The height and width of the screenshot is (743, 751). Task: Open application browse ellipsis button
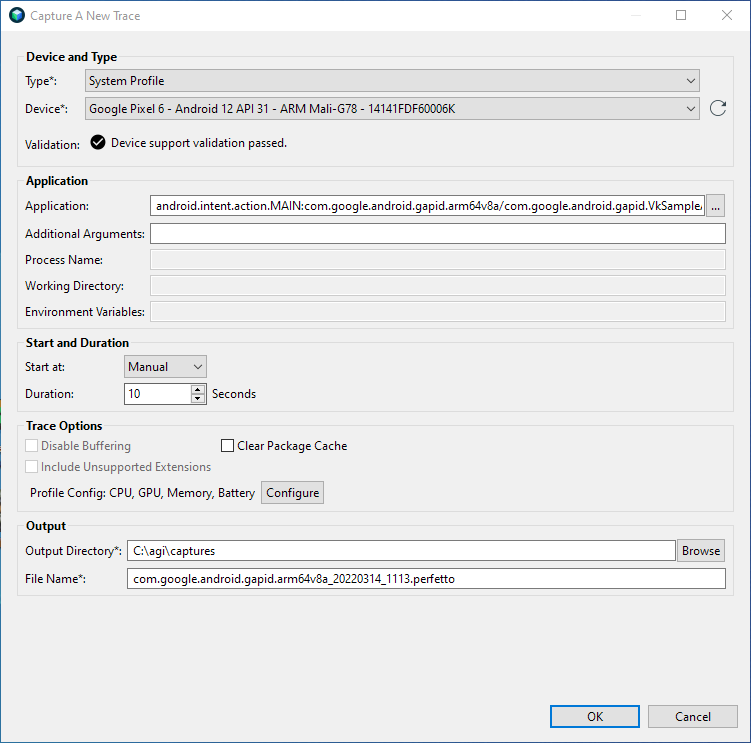[715, 206]
